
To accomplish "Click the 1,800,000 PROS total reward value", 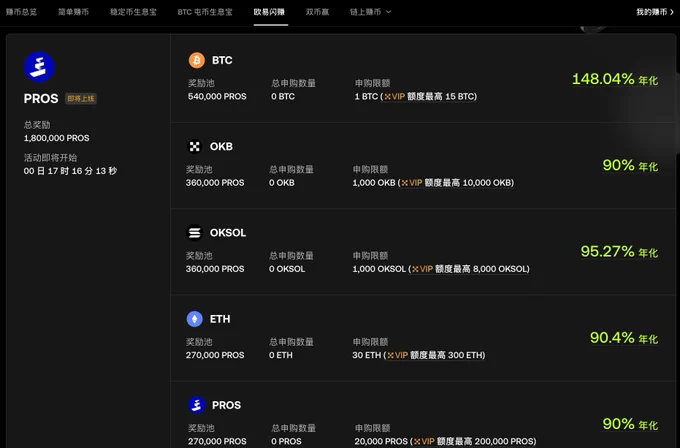I will (x=56, y=138).
